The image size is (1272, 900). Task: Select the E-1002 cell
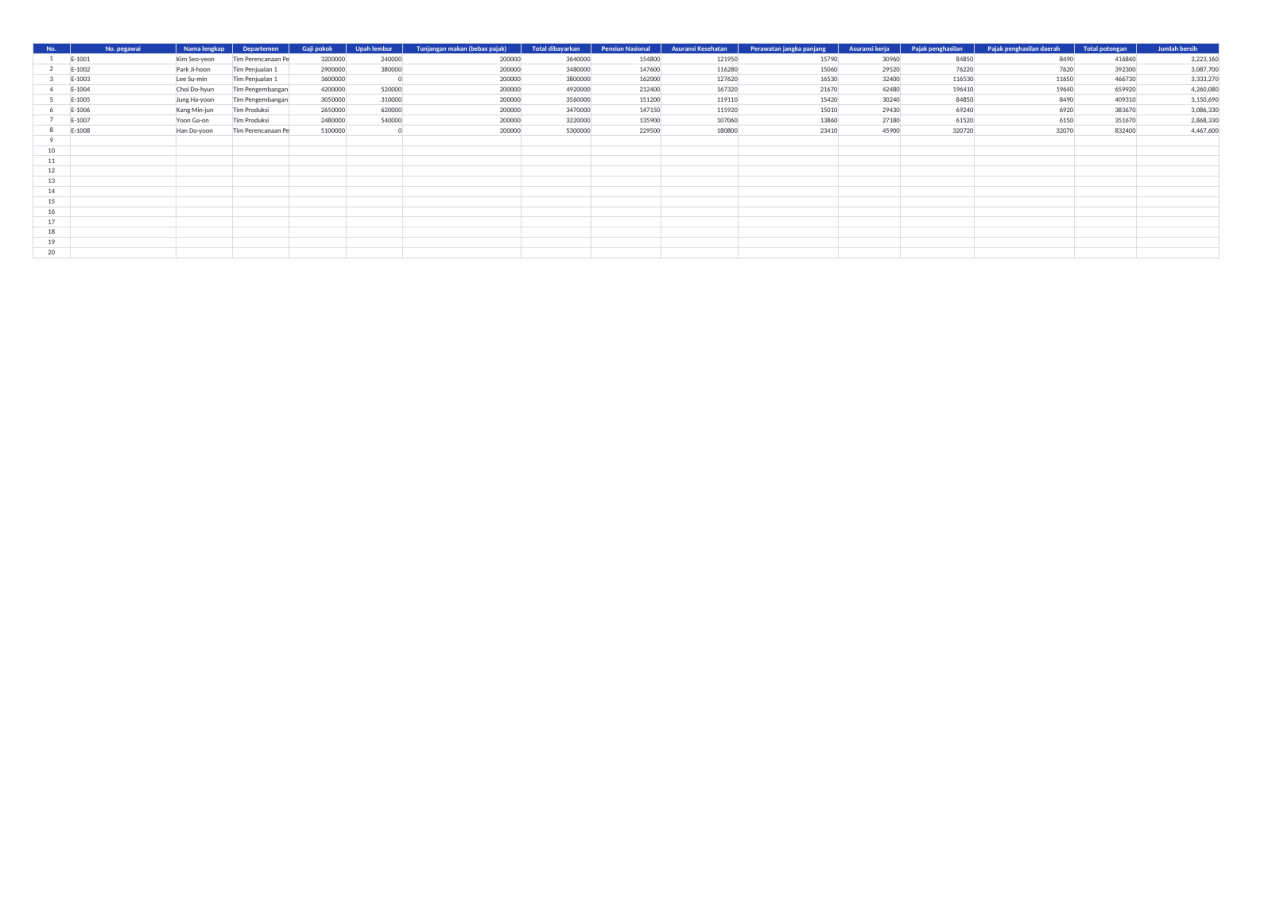click(122, 70)
